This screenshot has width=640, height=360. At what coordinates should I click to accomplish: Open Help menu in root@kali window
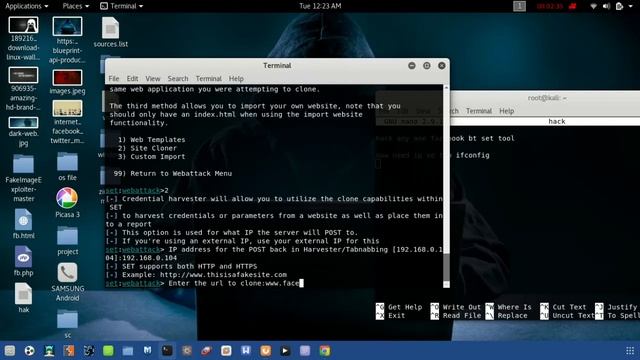507,111
